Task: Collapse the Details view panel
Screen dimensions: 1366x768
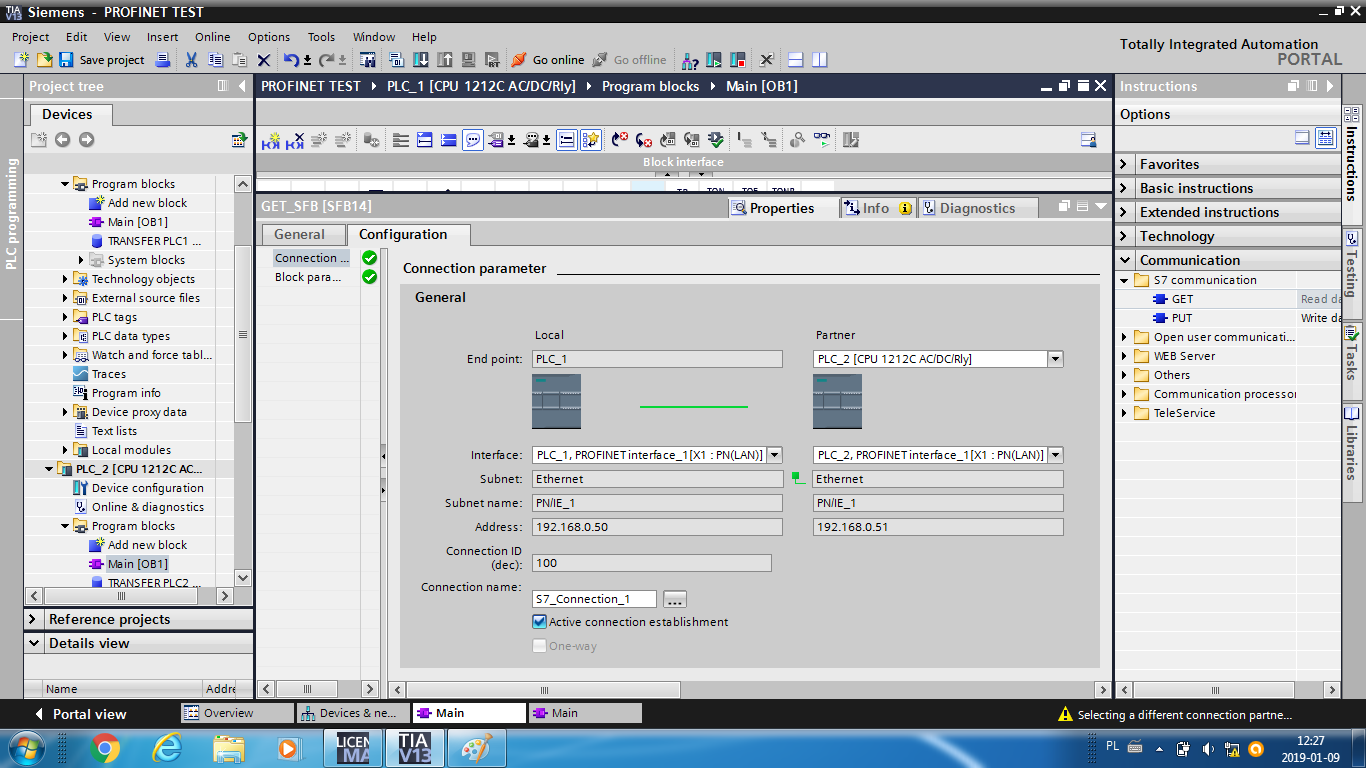Action: tap(33, 643)
